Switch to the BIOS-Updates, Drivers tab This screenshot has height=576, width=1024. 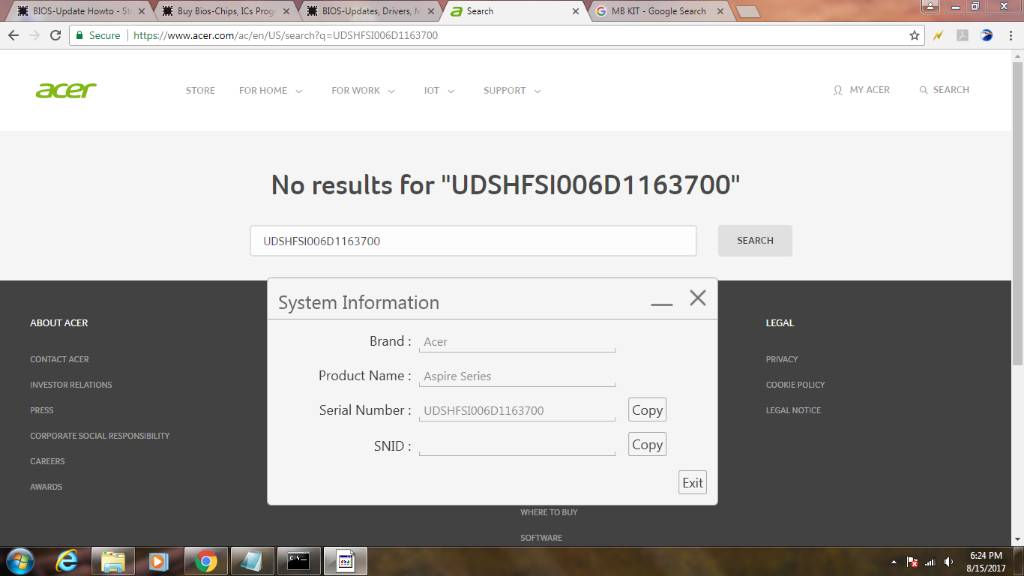(x=370, y=11)
